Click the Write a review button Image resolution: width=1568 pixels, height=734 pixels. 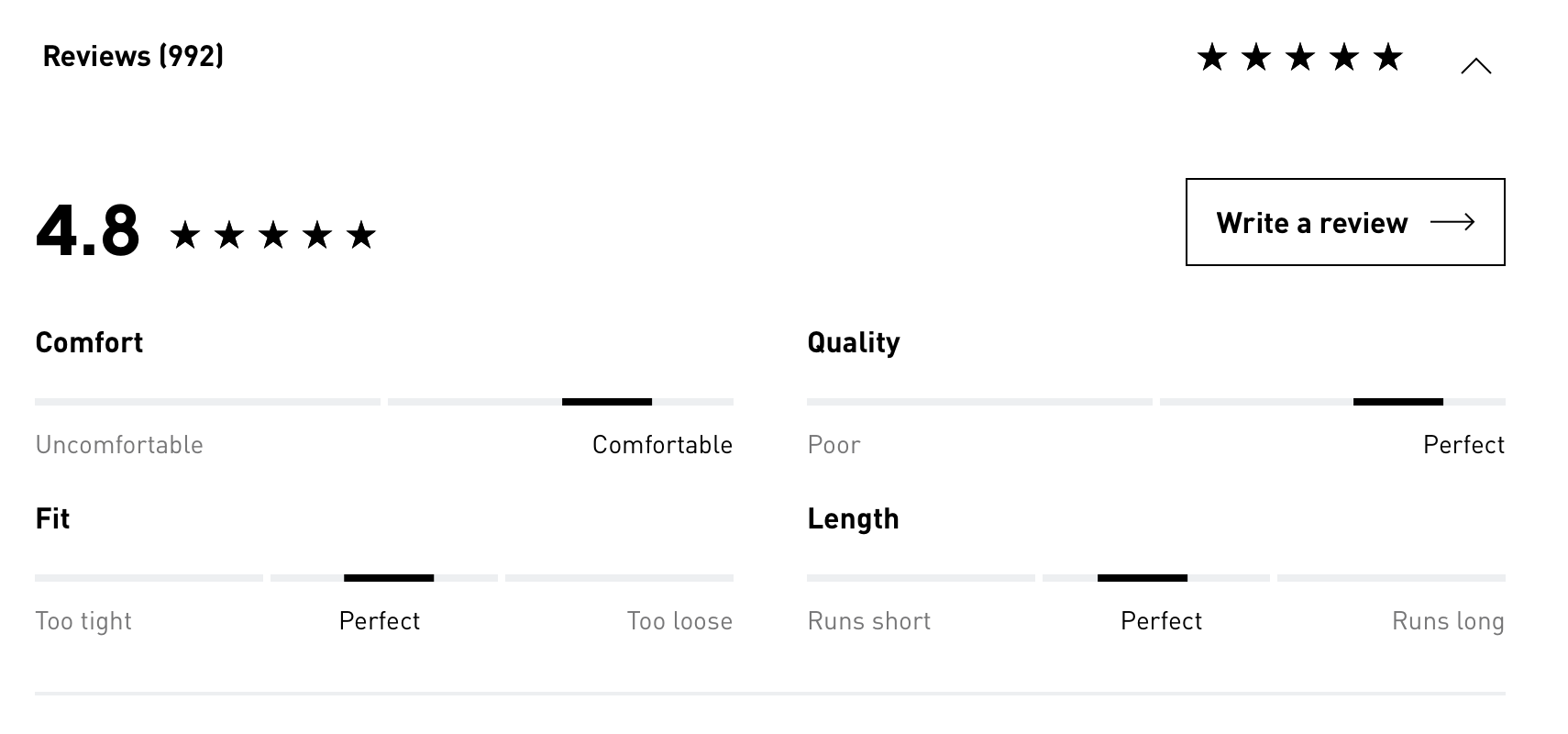coord(1344,222)
